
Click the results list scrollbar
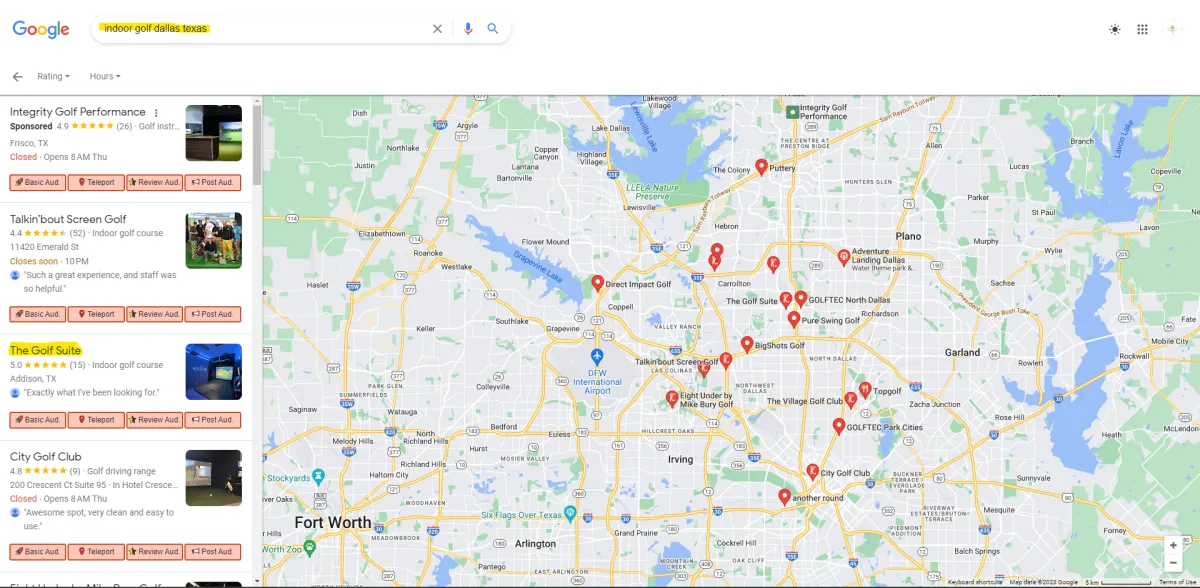(x=257, y=145)
